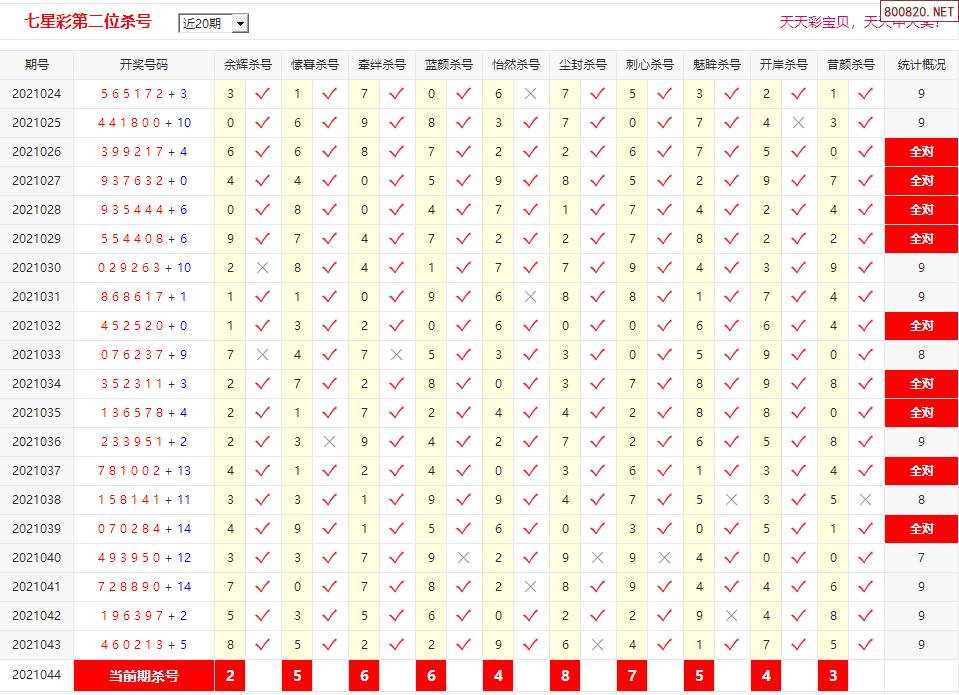
Task: Click red checkmark under 尘封杀号 in row 2021037
Action: point(598,470)
